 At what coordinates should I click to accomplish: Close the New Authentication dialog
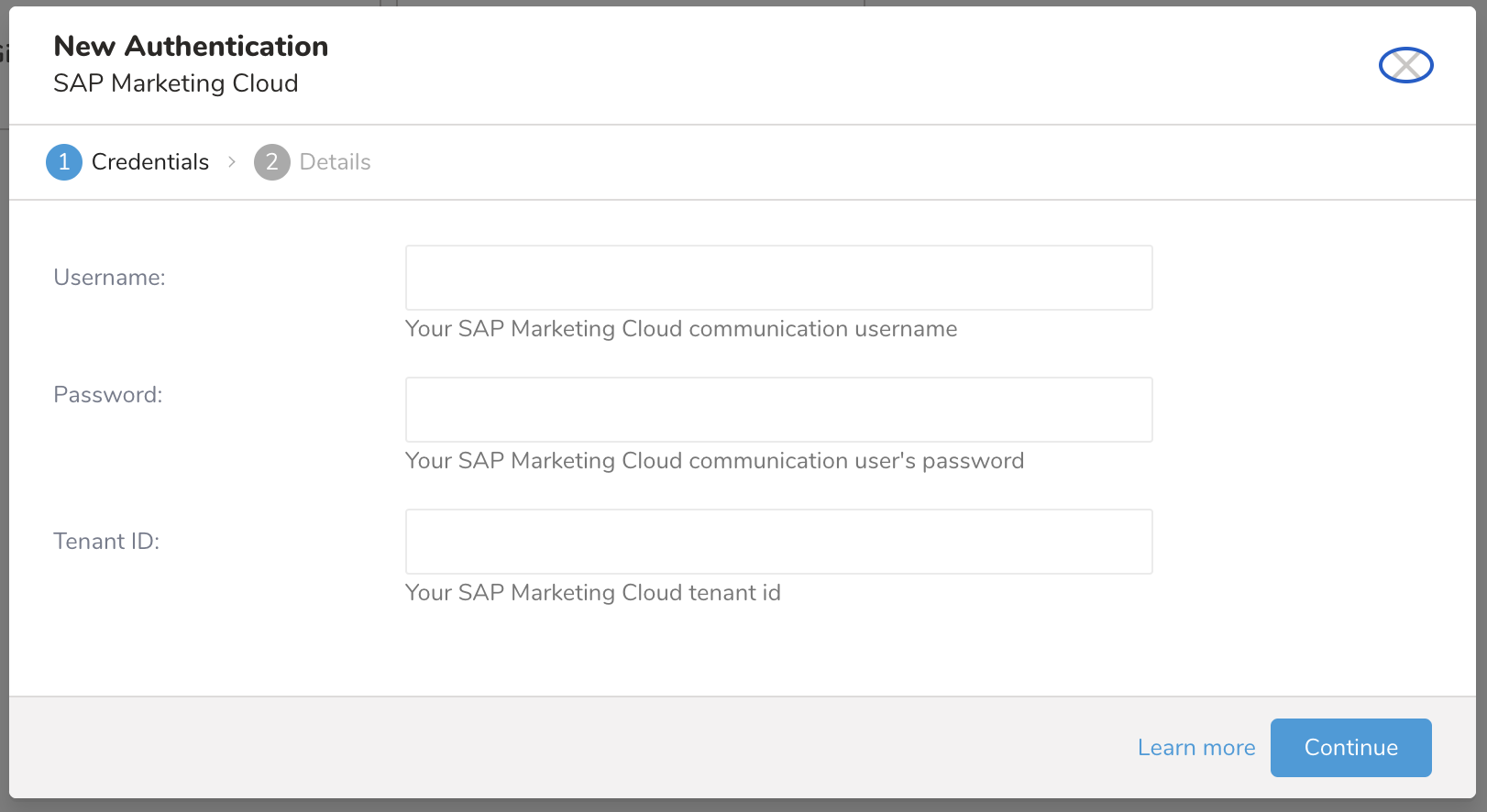pyautogui.click(x=1405, y=65)
